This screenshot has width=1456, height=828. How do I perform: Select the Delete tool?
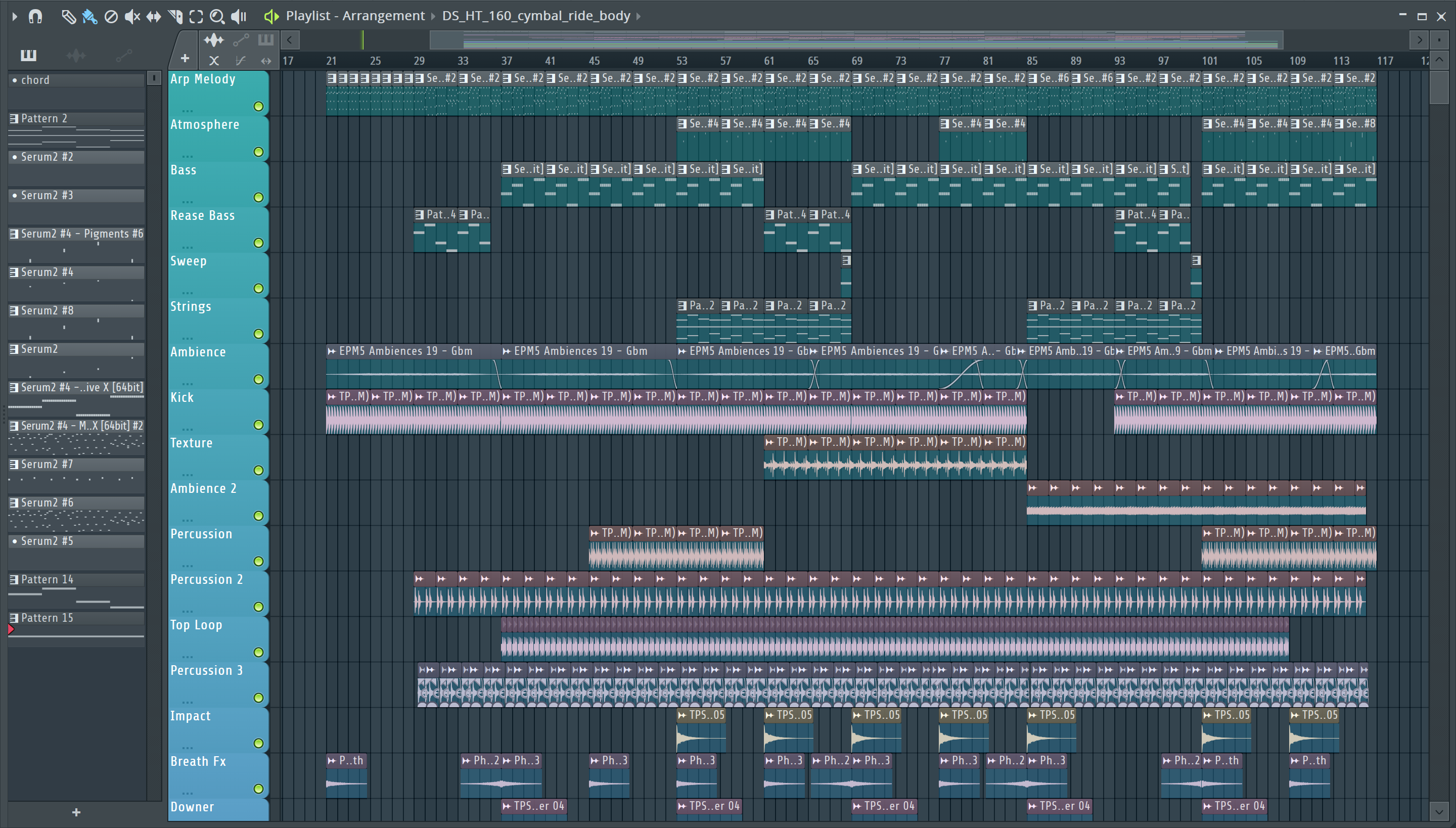[x=111, y=17]
